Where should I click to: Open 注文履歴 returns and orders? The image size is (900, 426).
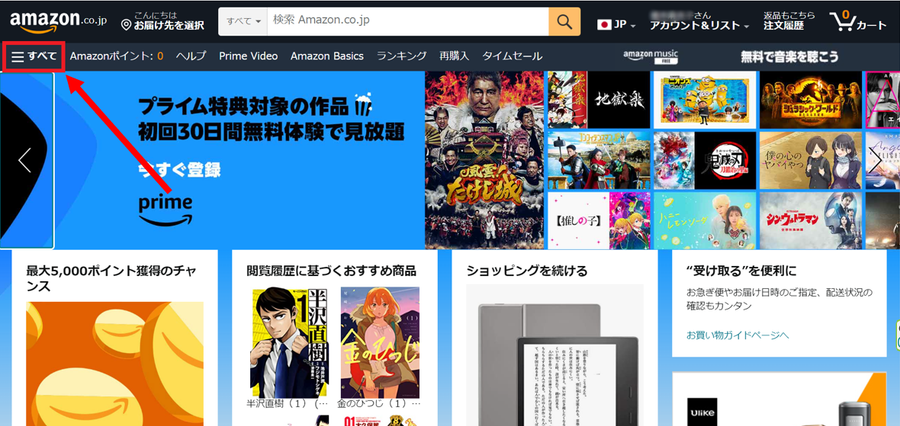tap(789, 21)
